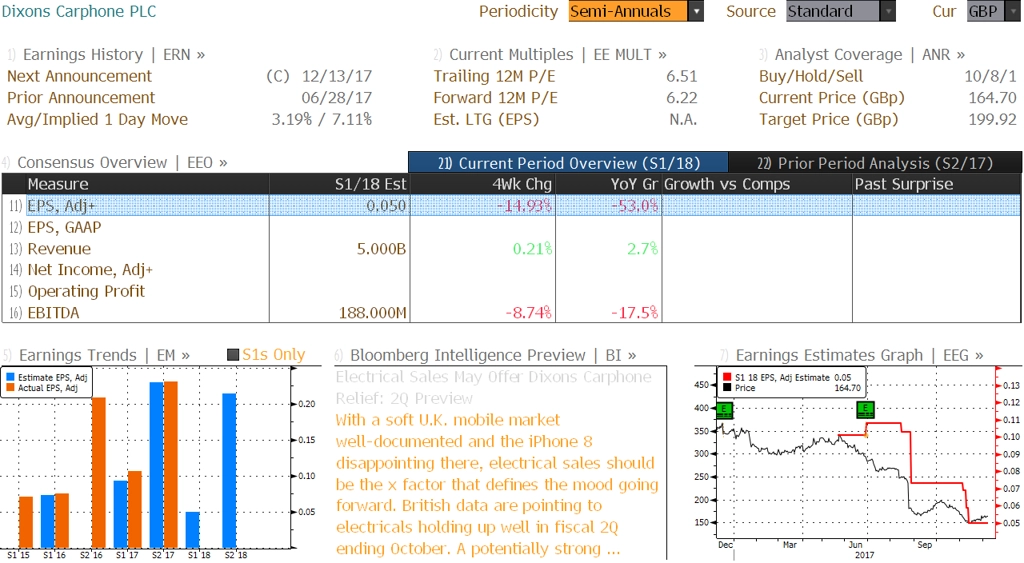Image resolution: width=1024 pixels, height=563 pixels.
Task: Click the S2'18 blue estimate bar
Action: pyautogui.click(x=229, y=470)
